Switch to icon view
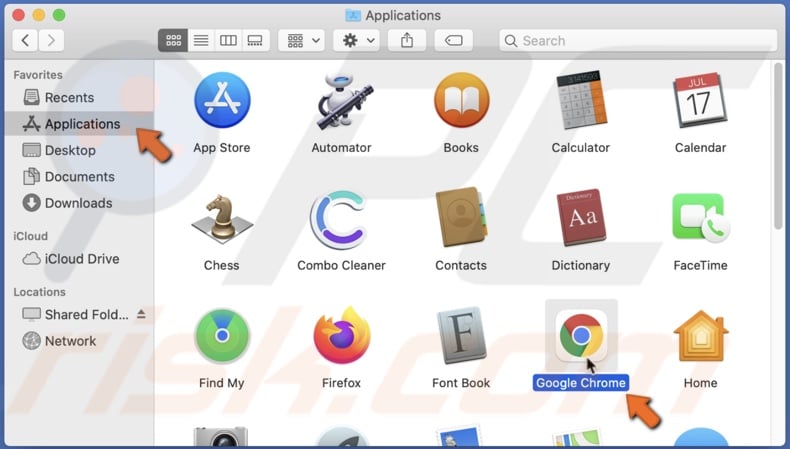This screenshot has width=790, height=449. tap(173, 40)
